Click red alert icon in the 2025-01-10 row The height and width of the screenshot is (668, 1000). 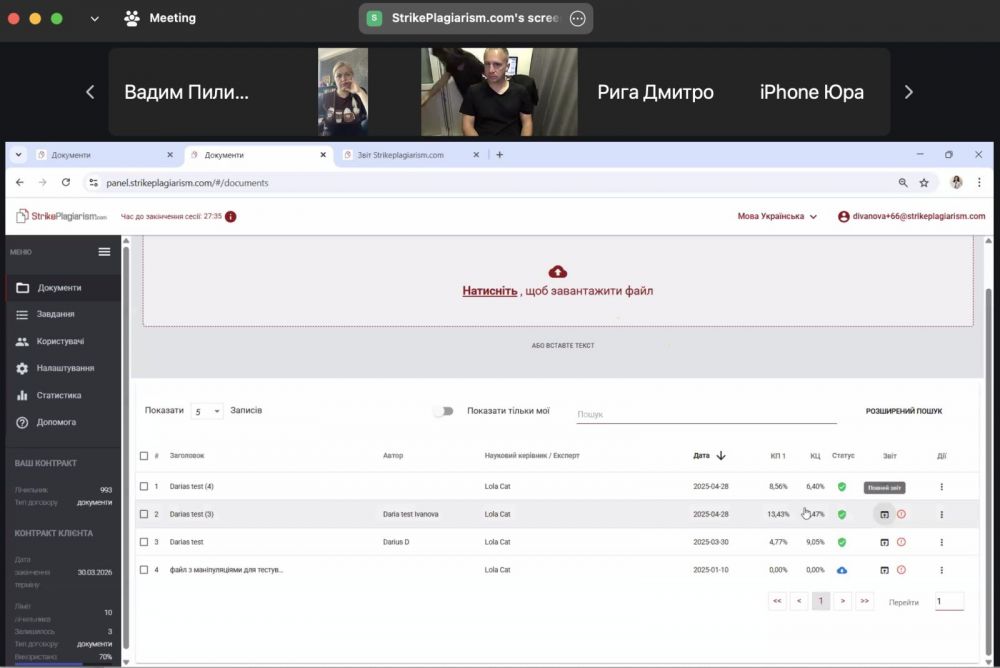click(901, 570)
